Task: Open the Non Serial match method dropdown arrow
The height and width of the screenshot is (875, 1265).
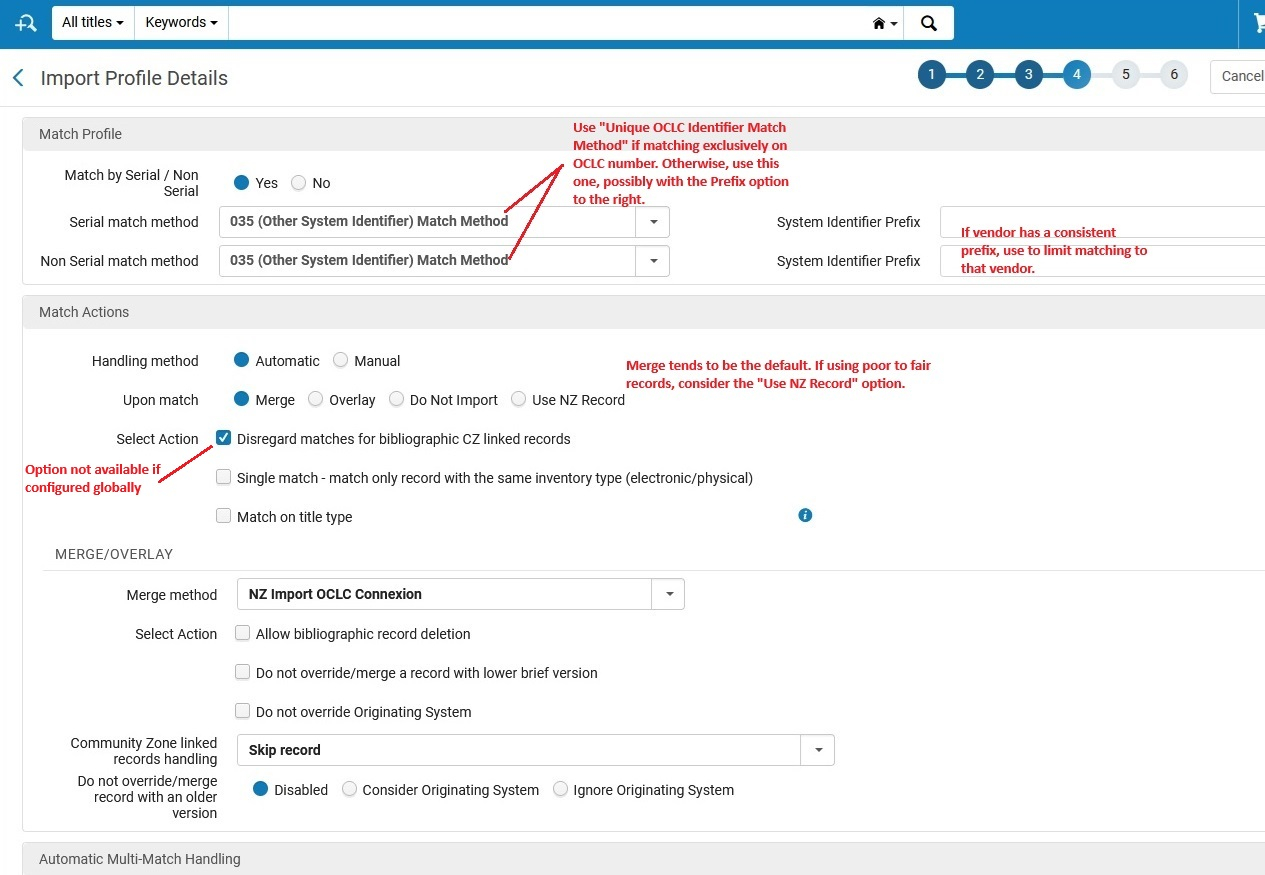Action: [653, 261]
